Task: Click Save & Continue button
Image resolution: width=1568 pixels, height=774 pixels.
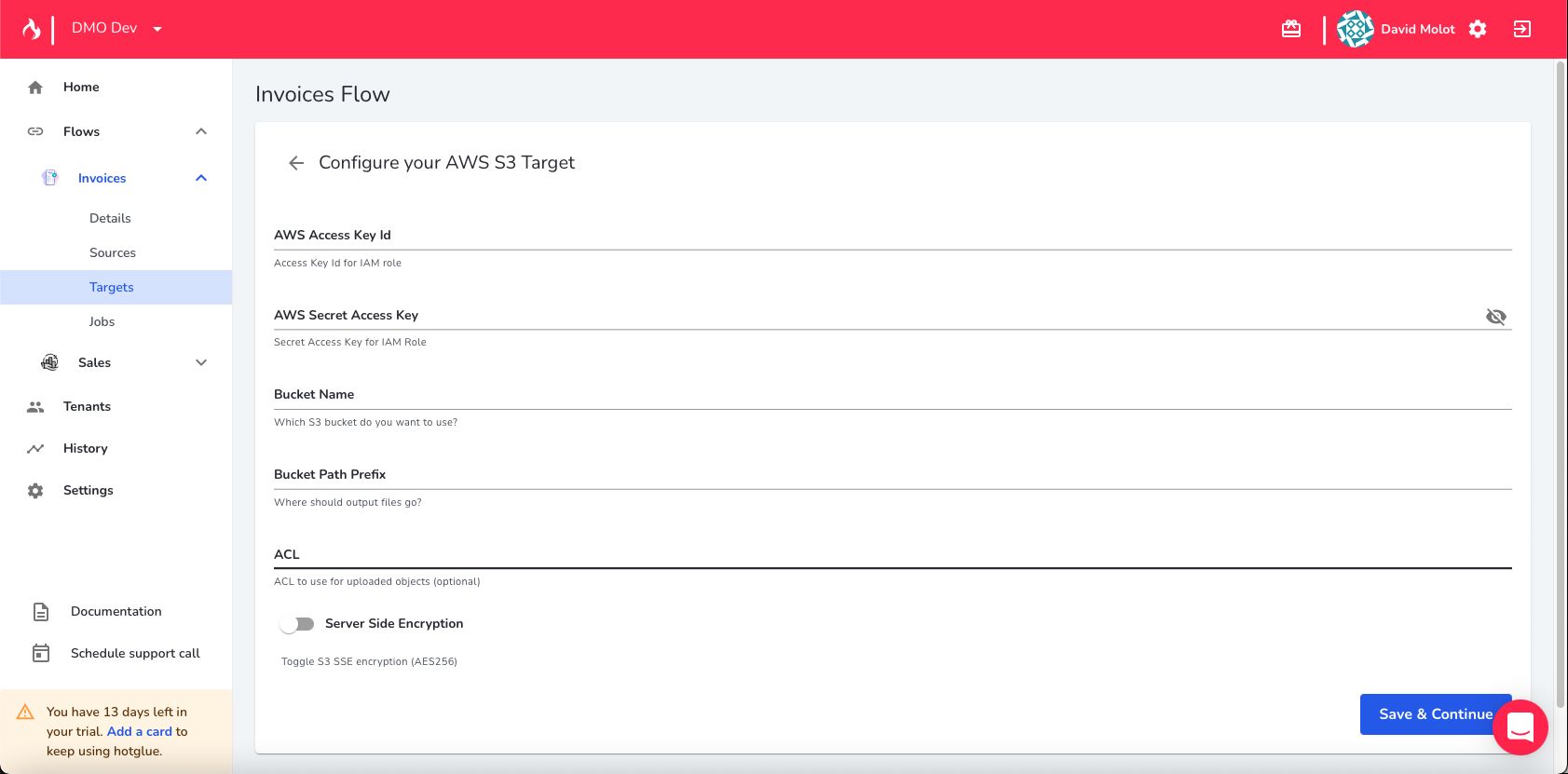Action: click(x=1436, y=714)
